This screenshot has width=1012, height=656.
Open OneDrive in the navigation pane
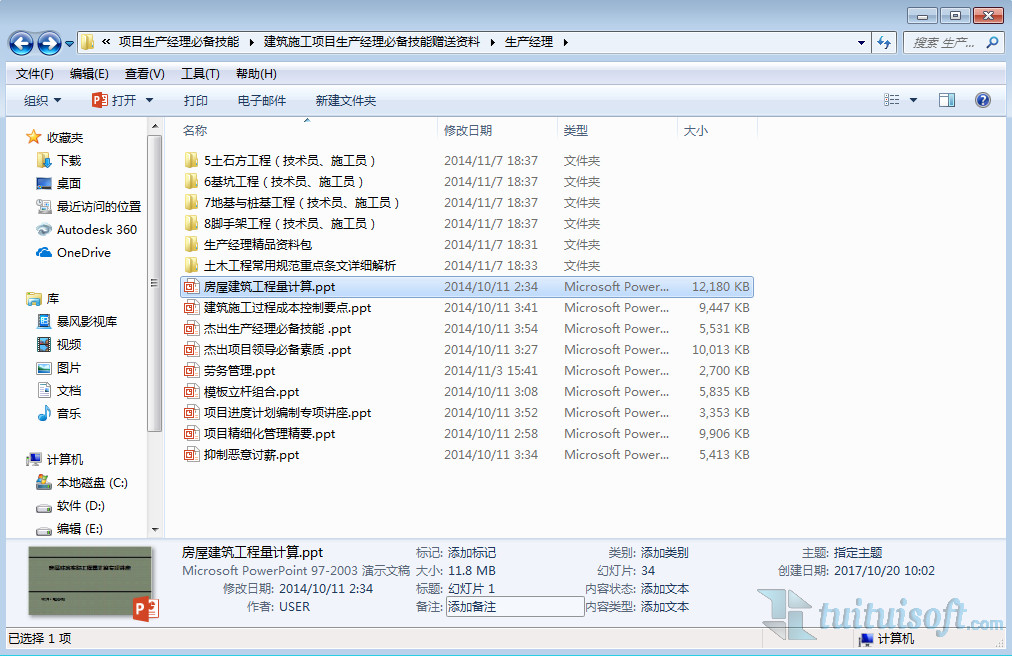(x=83, y=252)
